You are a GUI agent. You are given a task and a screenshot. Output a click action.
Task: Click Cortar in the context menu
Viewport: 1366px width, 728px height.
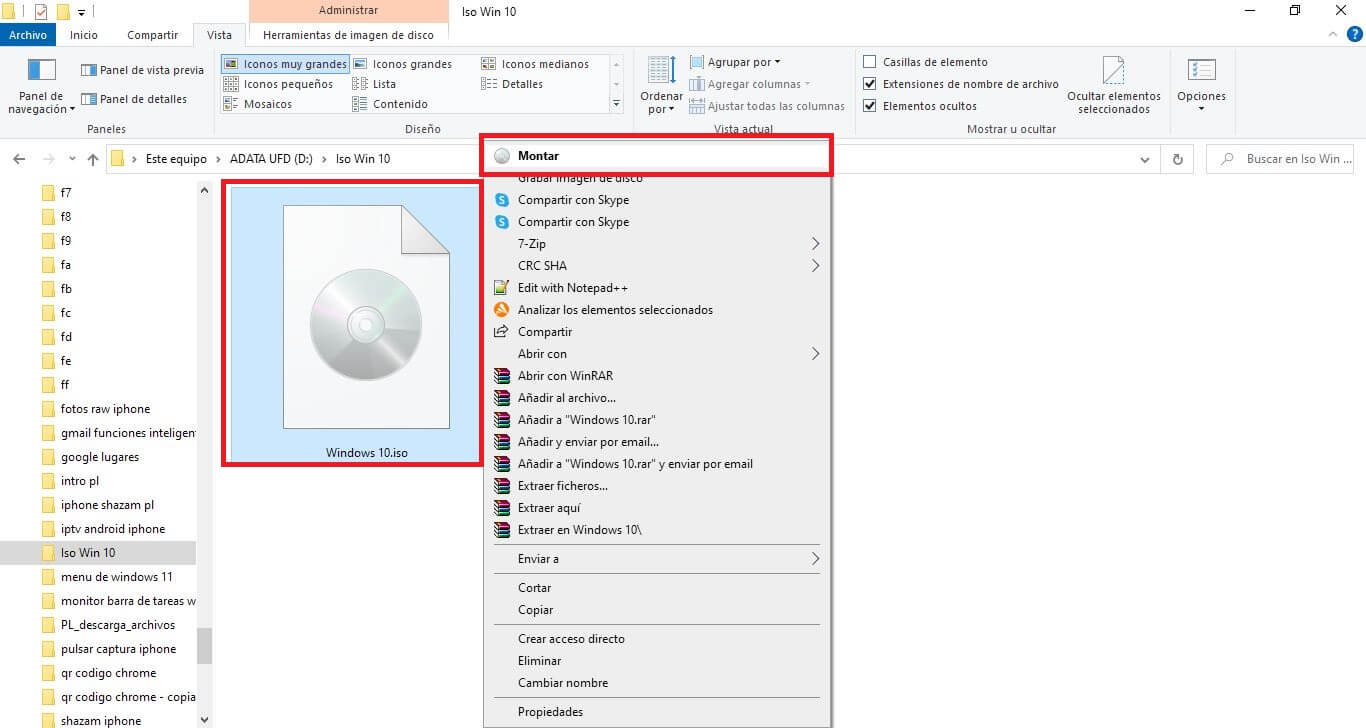[656, 588]
